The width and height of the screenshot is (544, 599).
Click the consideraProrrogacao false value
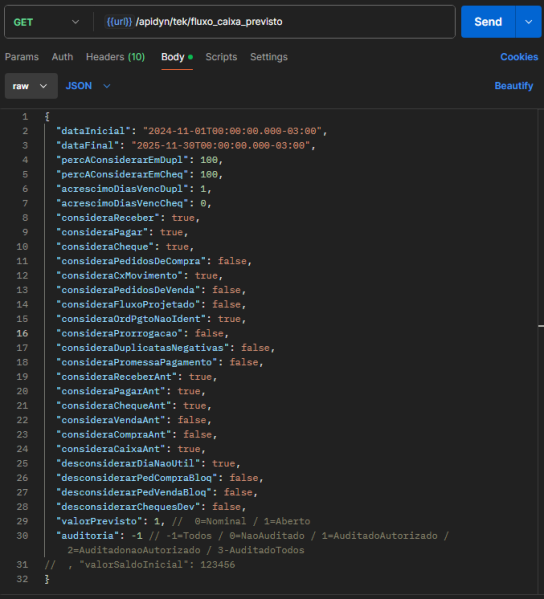(209, 334)
